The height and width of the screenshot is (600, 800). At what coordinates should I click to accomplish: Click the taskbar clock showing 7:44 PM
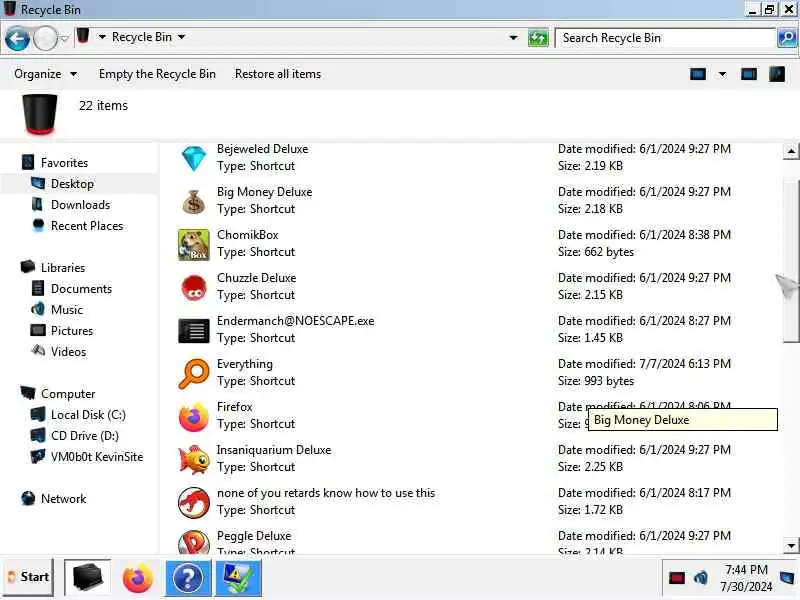746,578
